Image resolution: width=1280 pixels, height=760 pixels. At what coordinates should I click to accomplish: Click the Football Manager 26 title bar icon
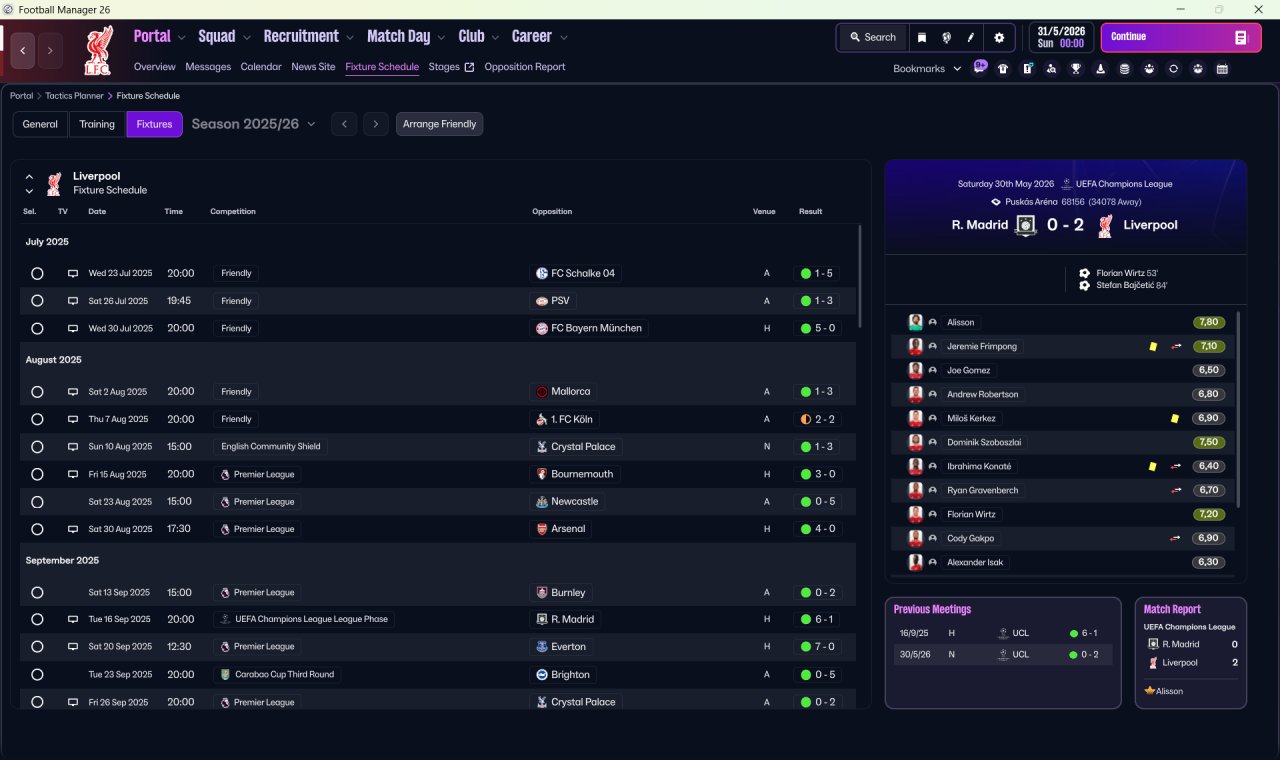[x=9, y=9]
